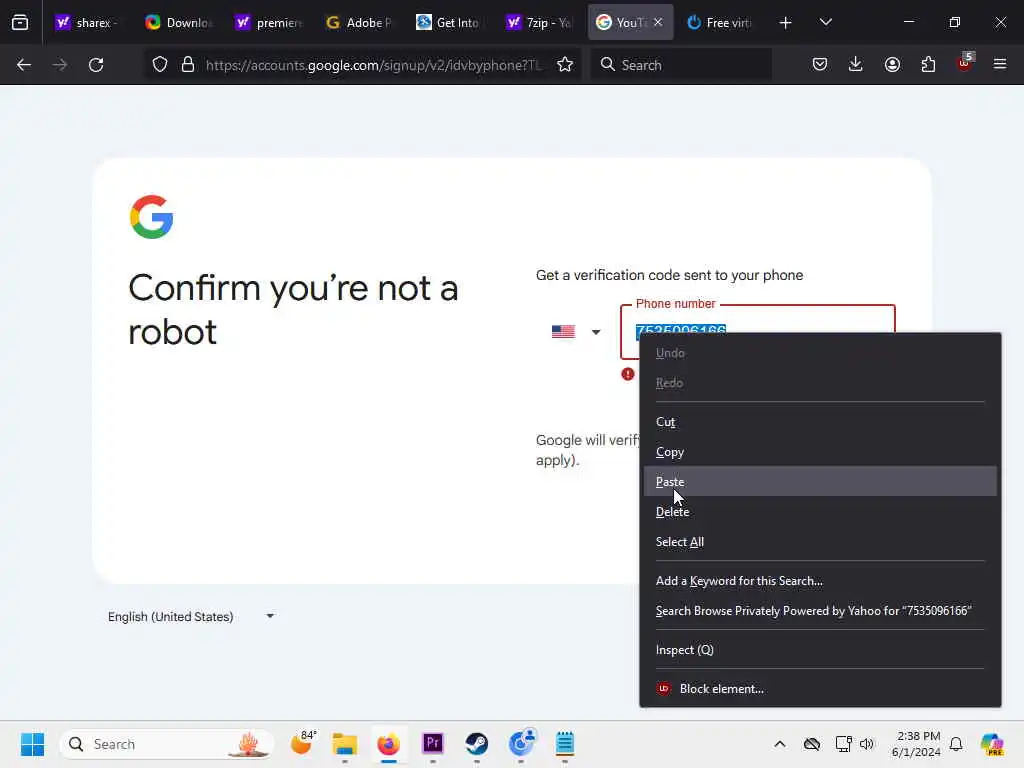Switch to the Download tab
The width and height of the screenshot is (1024, 768).
(178, 23)
